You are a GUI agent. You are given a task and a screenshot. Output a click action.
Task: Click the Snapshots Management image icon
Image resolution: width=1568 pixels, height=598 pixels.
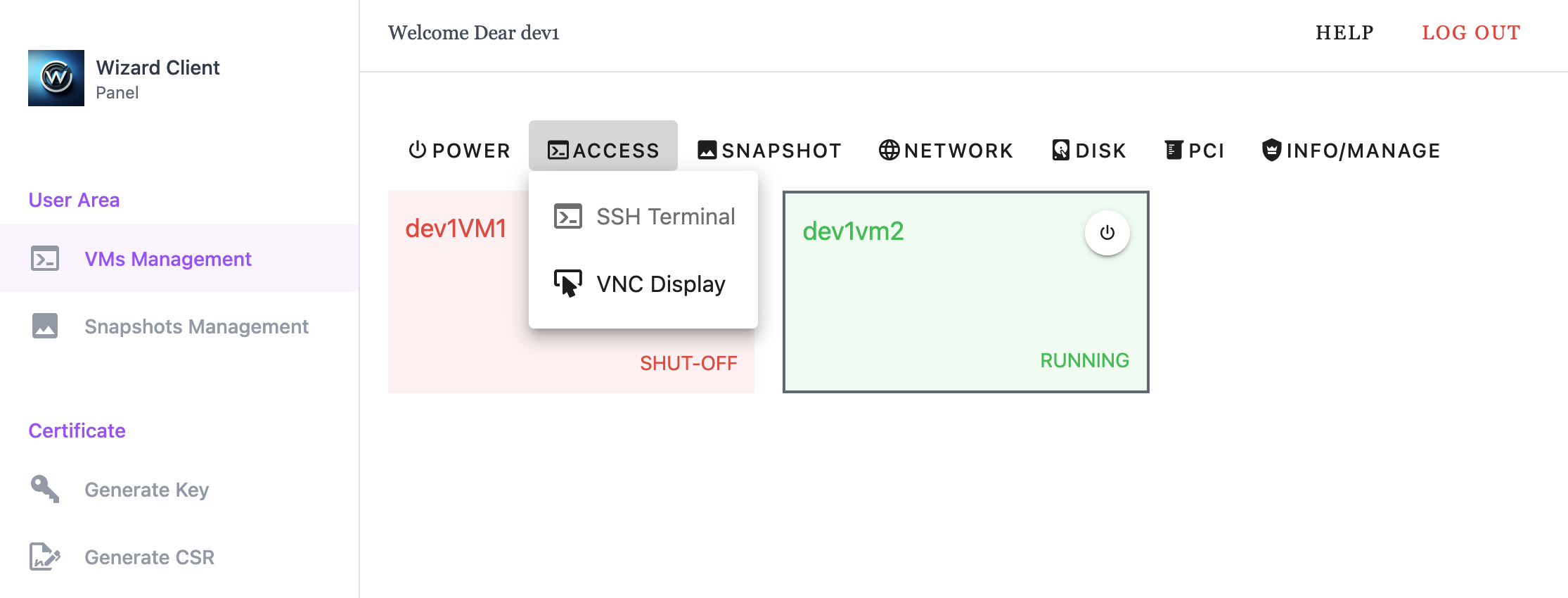pos(45,326)
